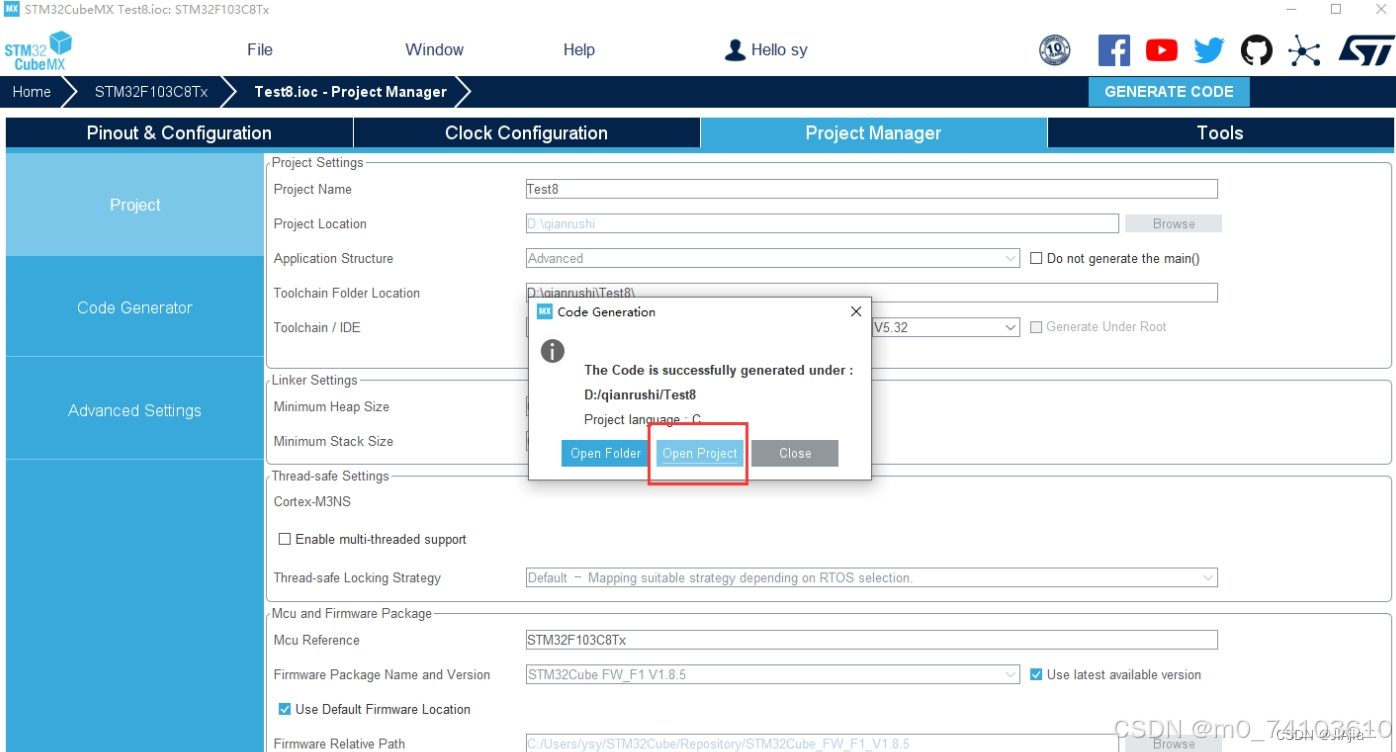Select Advanced Settings in the side panel

[x=135, y=411]
